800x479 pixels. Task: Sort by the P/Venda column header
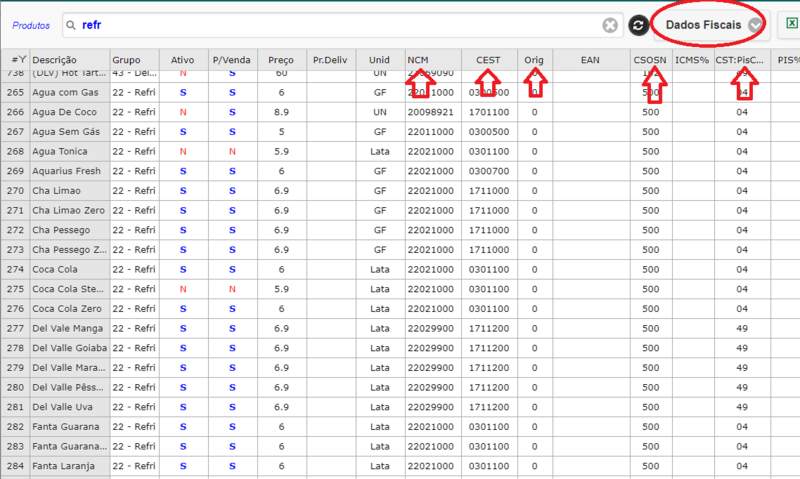coord(232,60)
